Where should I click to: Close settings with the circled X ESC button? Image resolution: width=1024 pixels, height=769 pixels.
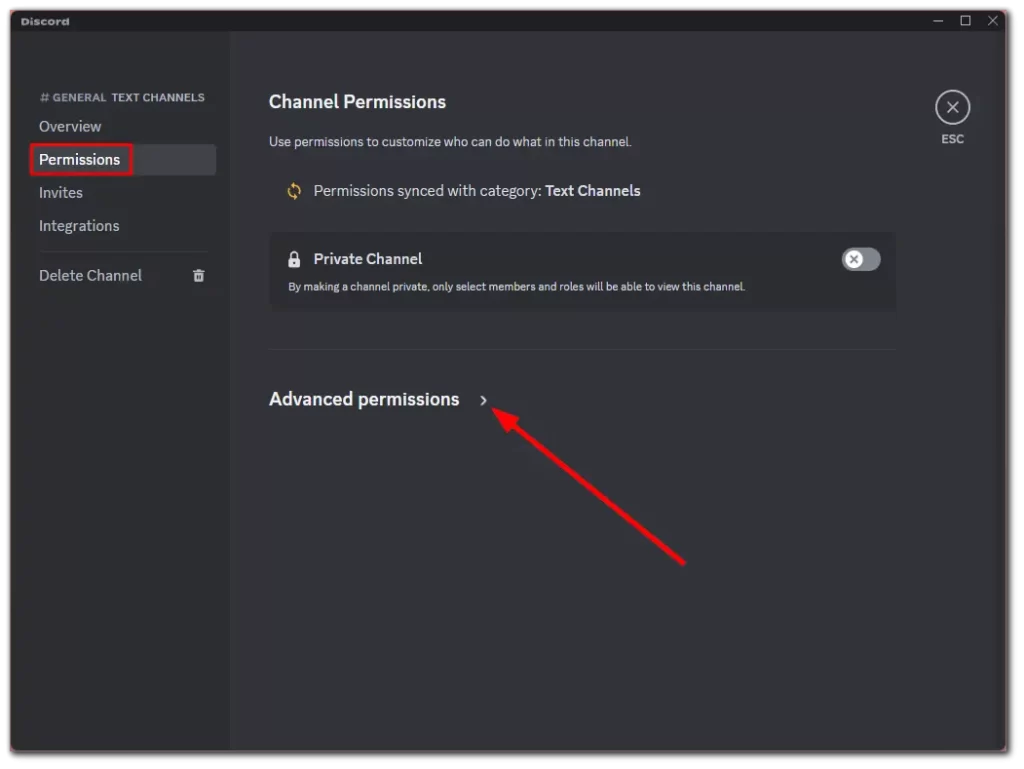click(952, 108)
